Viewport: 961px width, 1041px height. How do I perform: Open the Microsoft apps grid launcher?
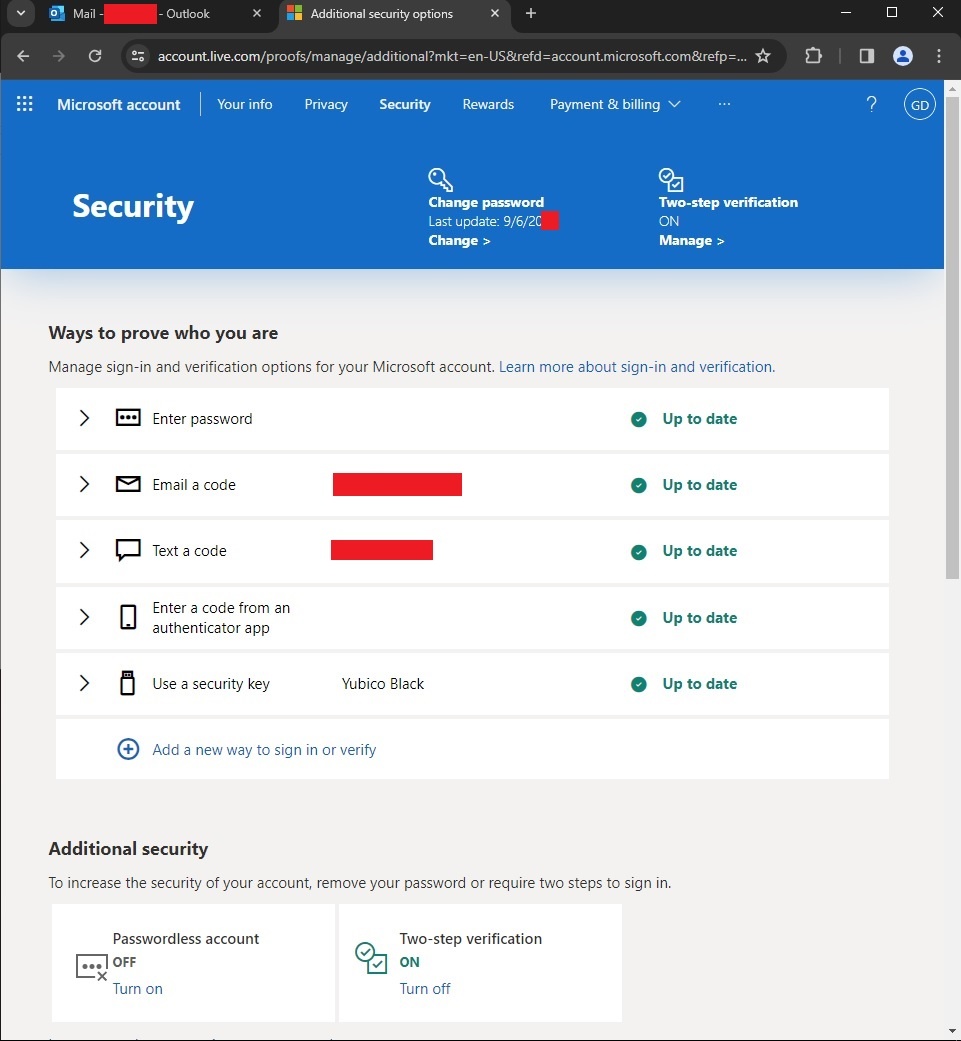click(x=25, y=104)
